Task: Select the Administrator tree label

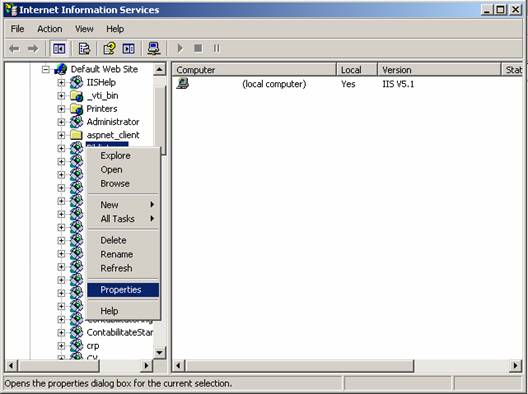Action: tap(113, 122)
